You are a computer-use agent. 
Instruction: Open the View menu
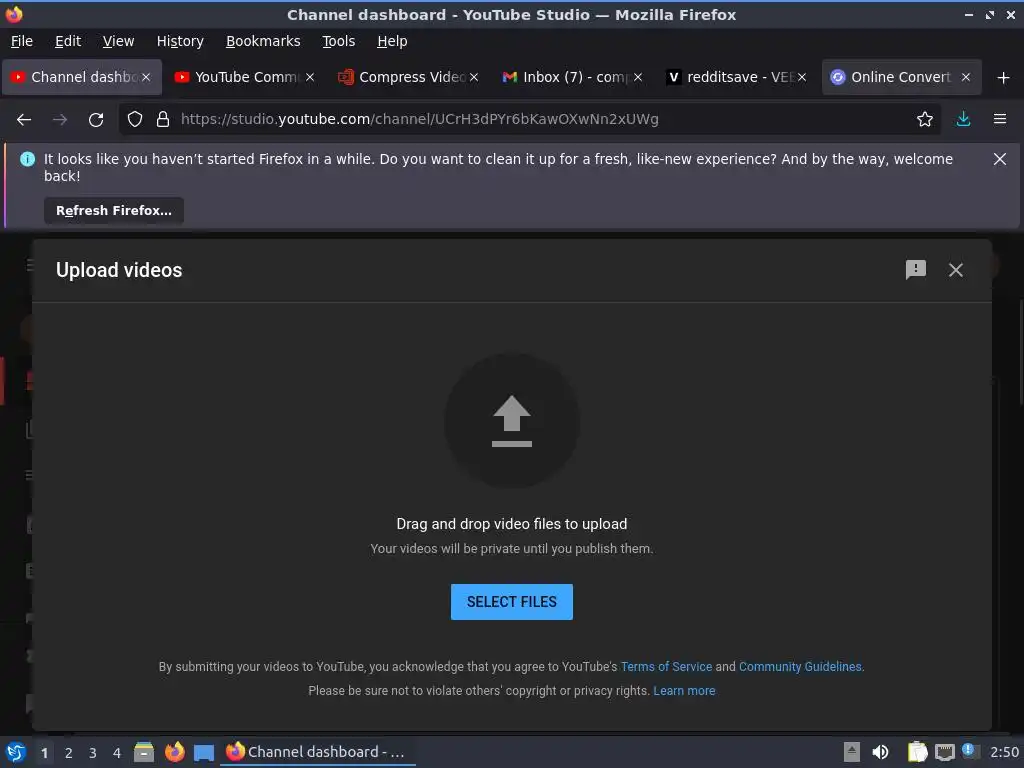pos(118,41)
